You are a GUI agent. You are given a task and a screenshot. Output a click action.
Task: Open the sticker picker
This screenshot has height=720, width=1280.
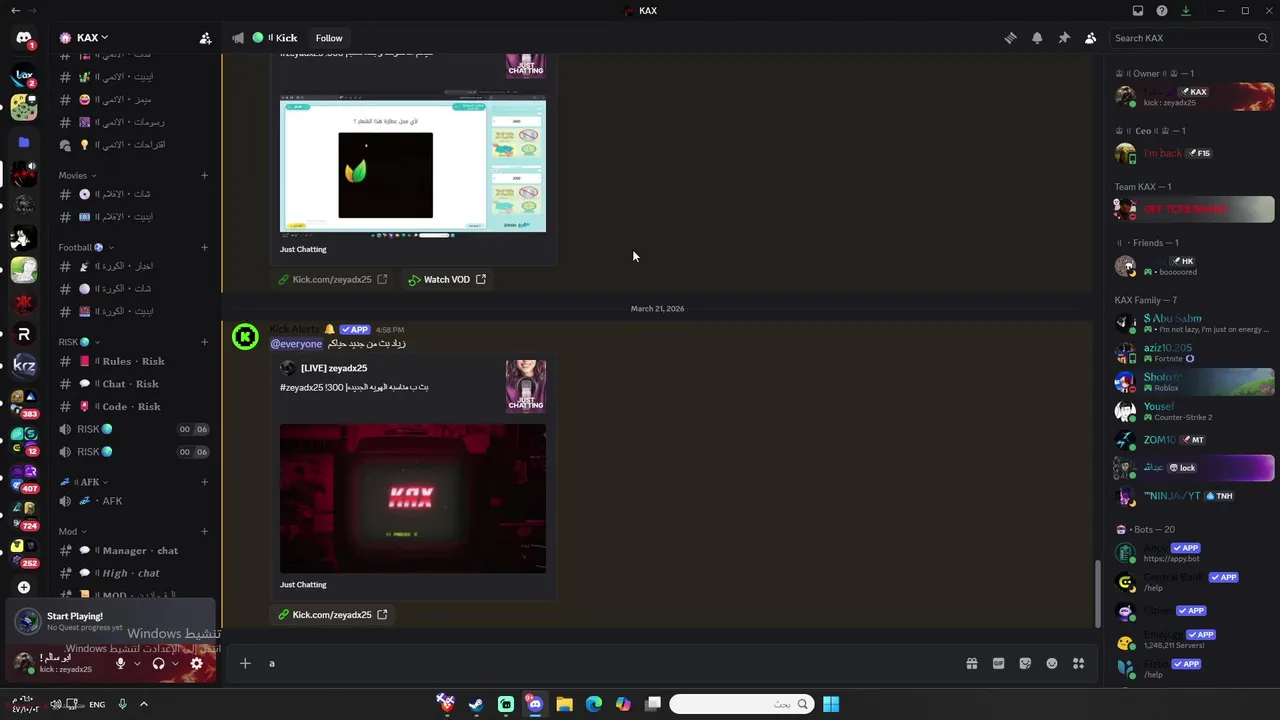(1025, 663)
